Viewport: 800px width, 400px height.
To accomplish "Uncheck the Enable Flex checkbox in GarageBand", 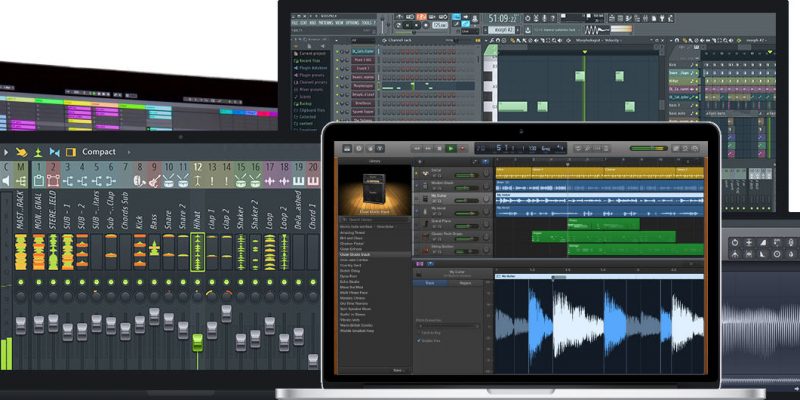I will click(x=419, y=340).
